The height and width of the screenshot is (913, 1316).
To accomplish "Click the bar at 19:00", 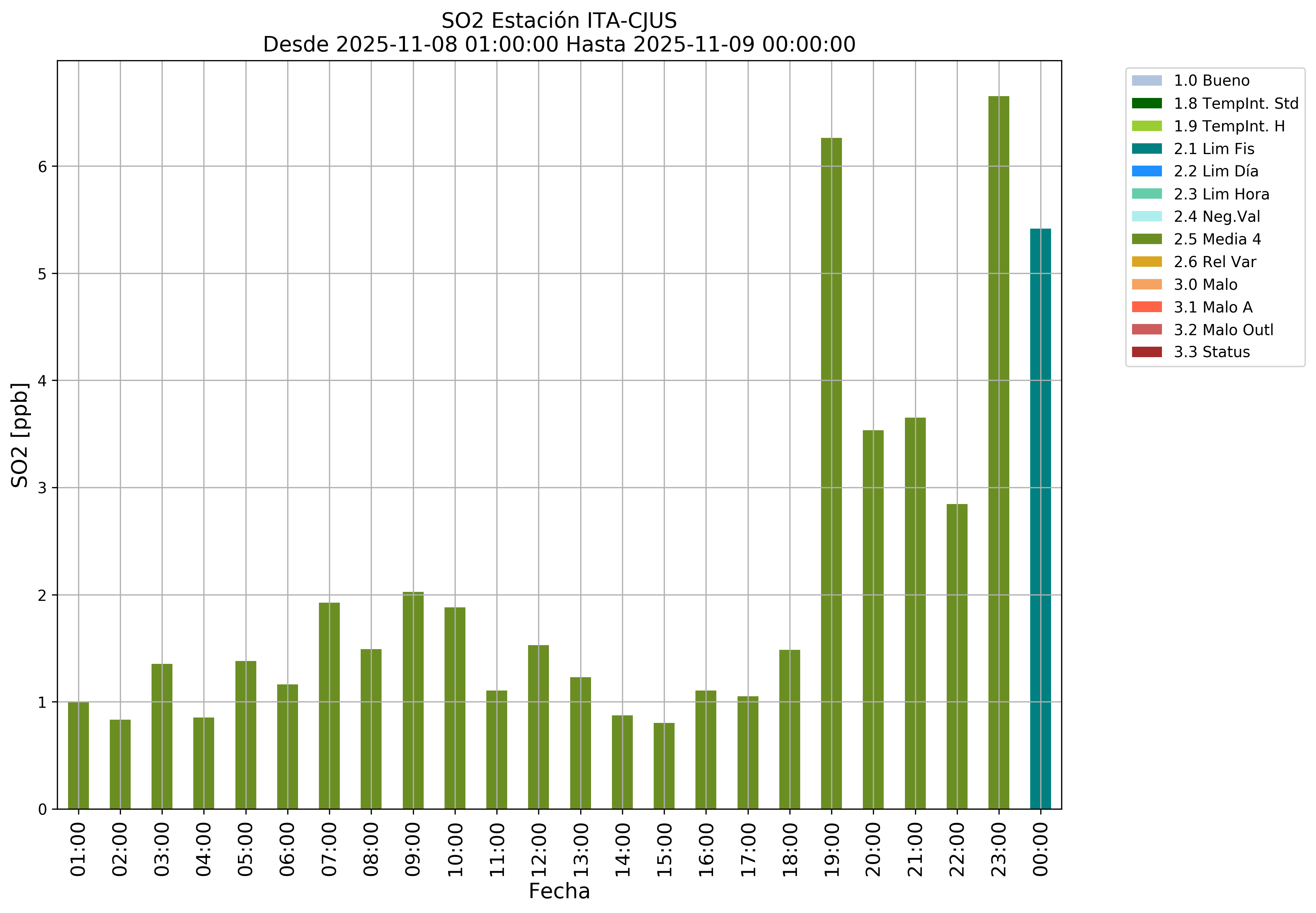I will click(x=831, y=473).
